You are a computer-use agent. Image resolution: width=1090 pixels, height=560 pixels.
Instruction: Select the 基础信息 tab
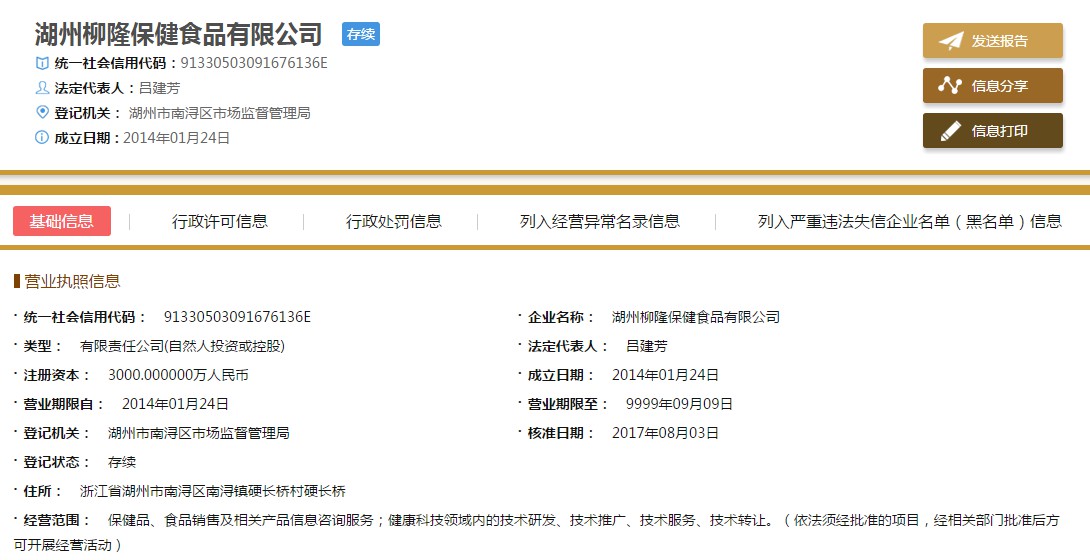point(62,222)
